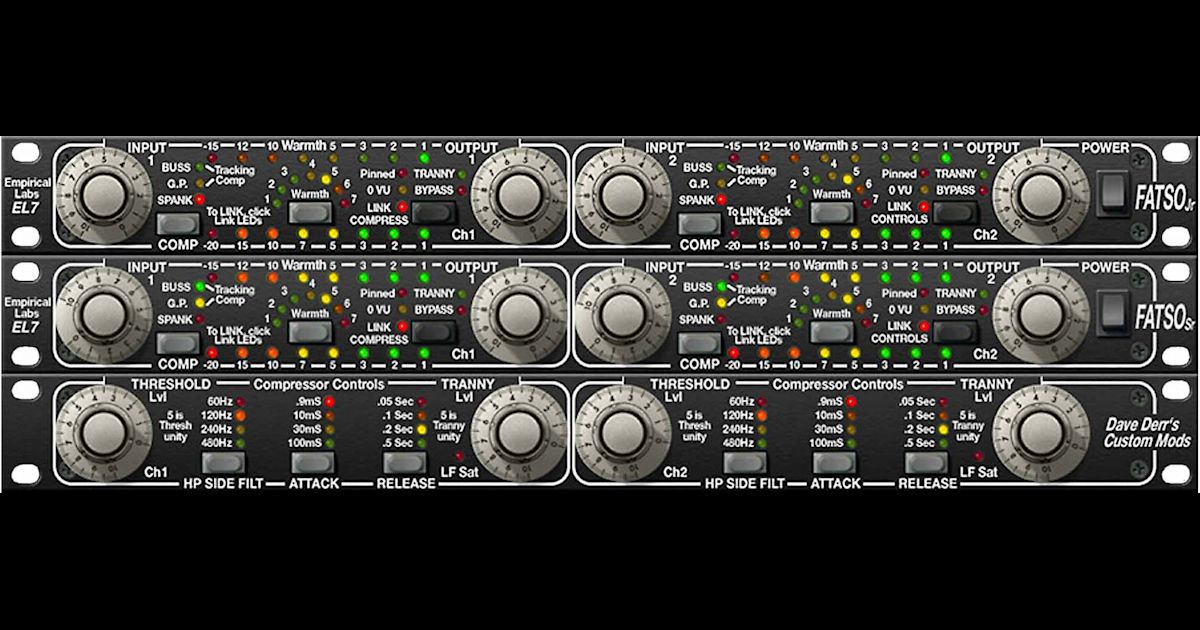
Task: Click the SPANK LED on FATSO Jr Ch1
Action: coord(200,201)
